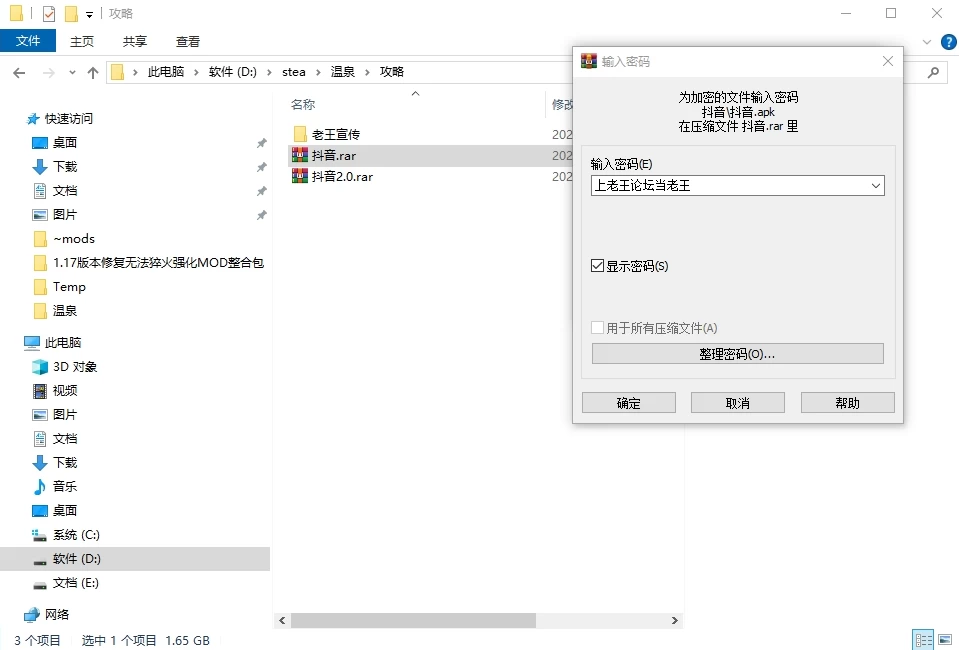The height and width of the screenshot is (650, 959).
Task: Expand breadcrumb chevron after 此电脑
Action: tap(196, 72)
